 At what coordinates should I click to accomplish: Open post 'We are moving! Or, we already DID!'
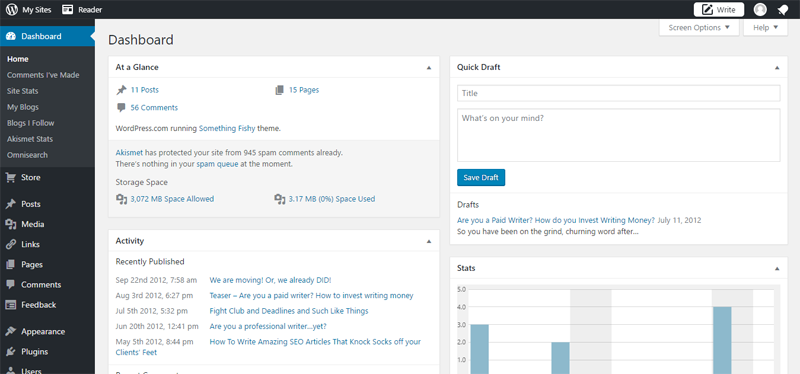click(270, 280)
